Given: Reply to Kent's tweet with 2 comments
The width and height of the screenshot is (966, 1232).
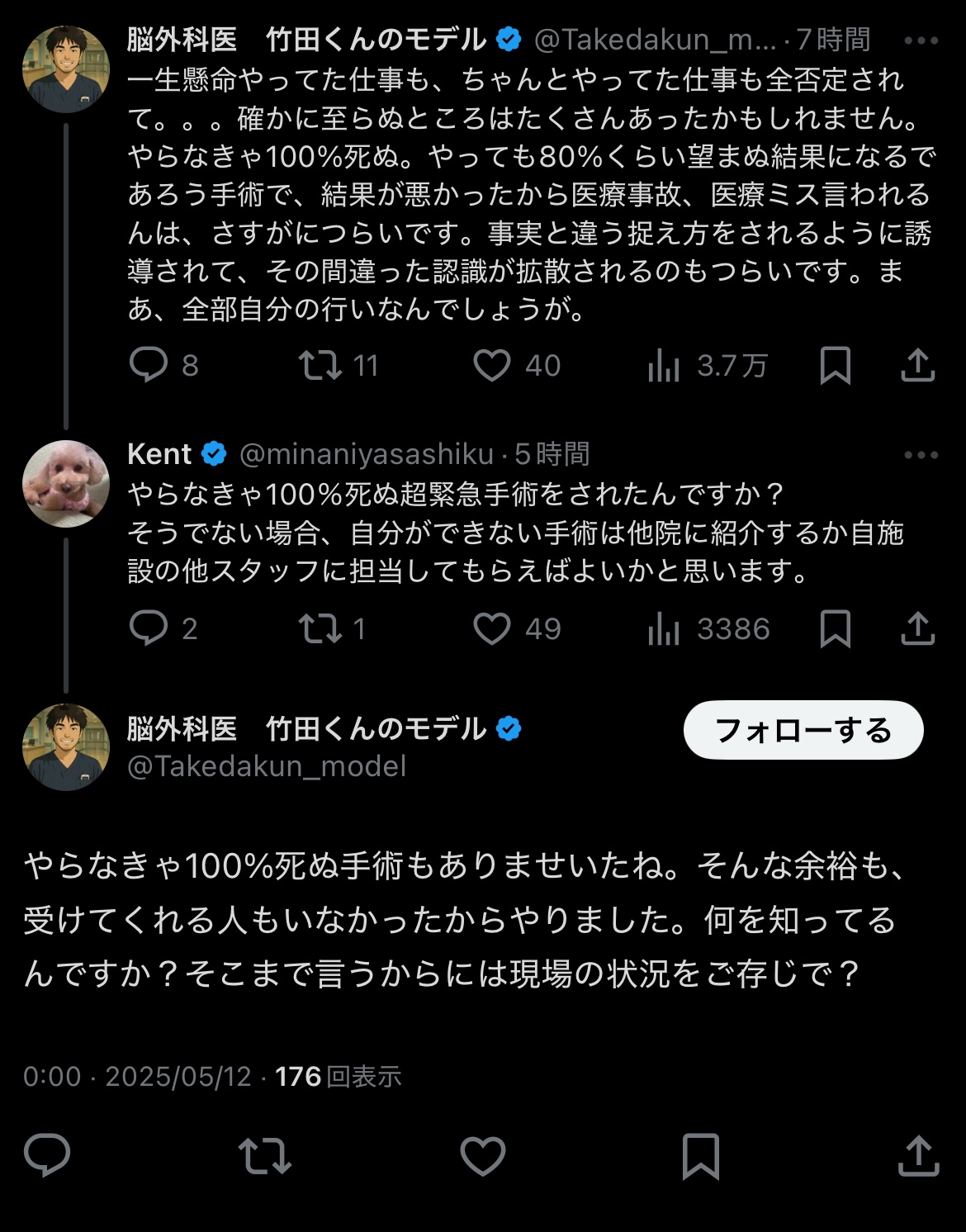Looking at the screenshot, I should pyautogui.click(x=149, y=628).
